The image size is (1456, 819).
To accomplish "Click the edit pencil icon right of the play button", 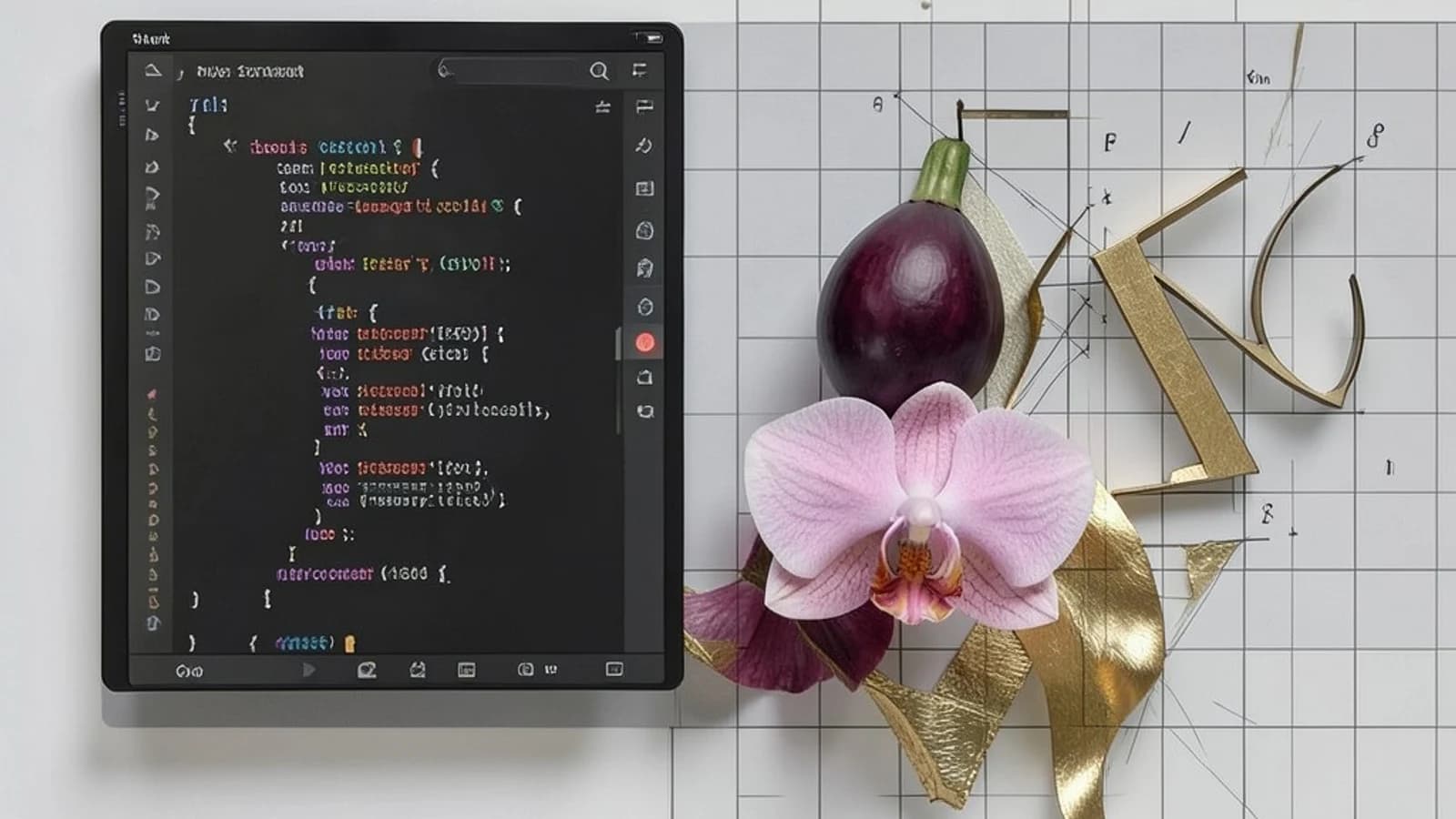I will [x=366, y=670].
